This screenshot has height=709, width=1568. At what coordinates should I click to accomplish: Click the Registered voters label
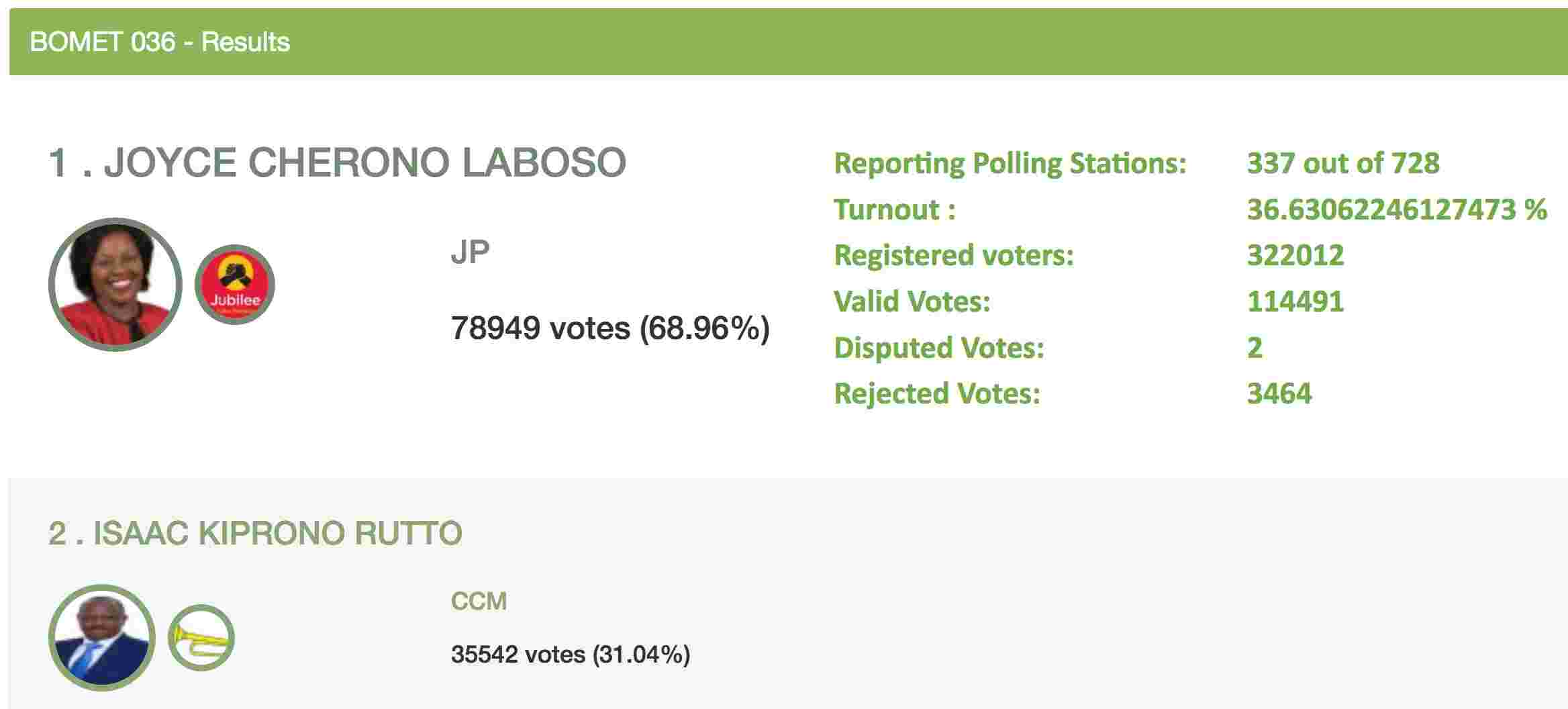tap(953, 255)
